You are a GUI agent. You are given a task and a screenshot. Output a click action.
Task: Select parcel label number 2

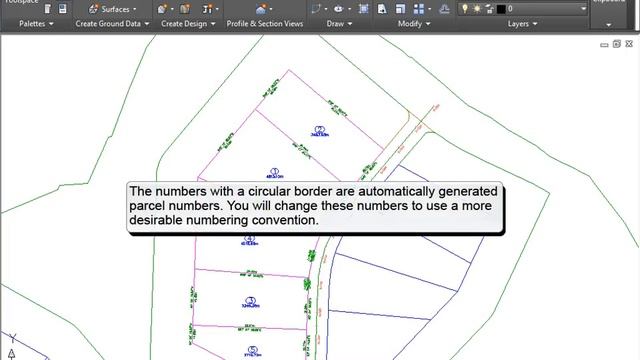pyautogui.click(x=320, y=131)
